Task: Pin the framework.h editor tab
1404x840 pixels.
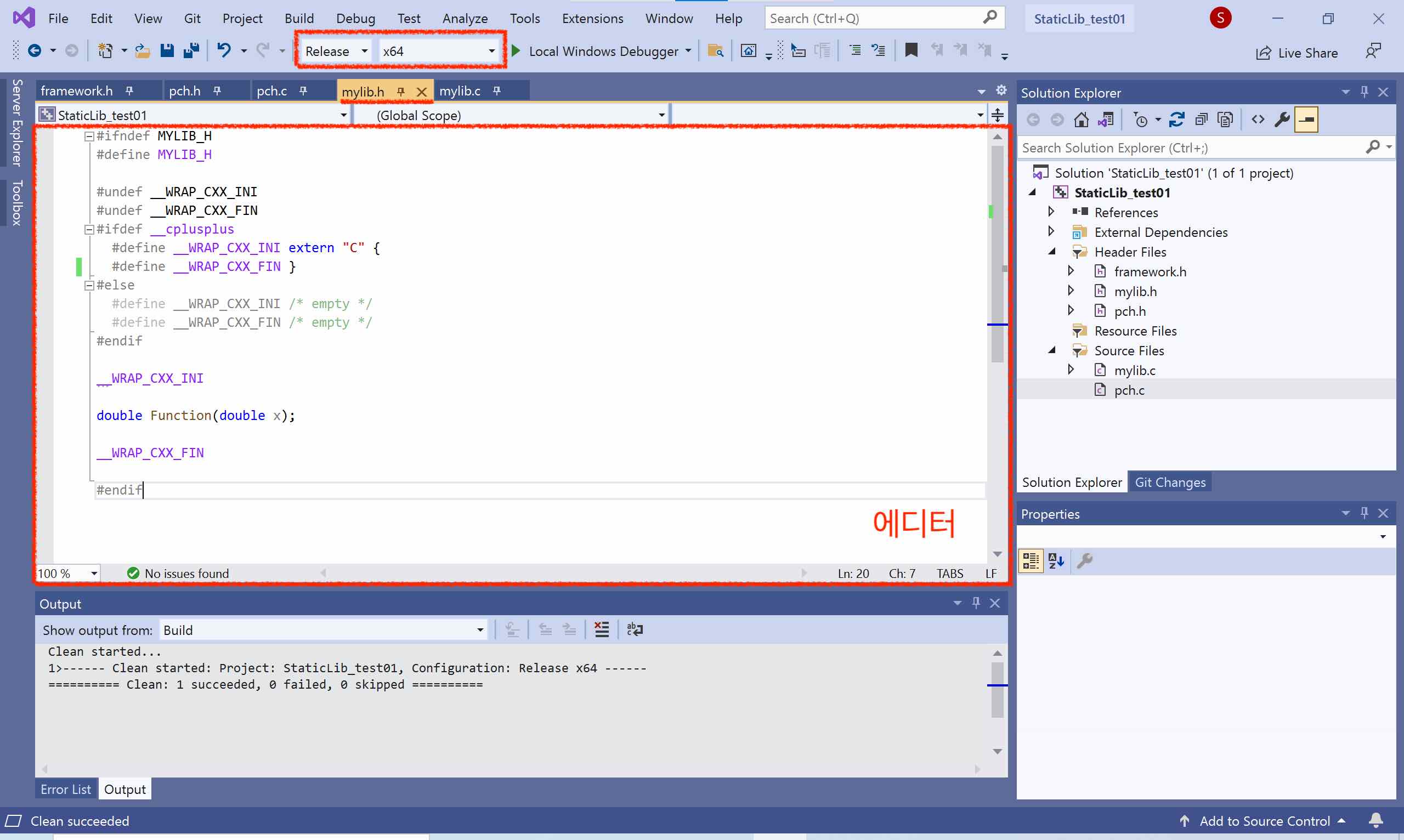Action: pos(129,90)
